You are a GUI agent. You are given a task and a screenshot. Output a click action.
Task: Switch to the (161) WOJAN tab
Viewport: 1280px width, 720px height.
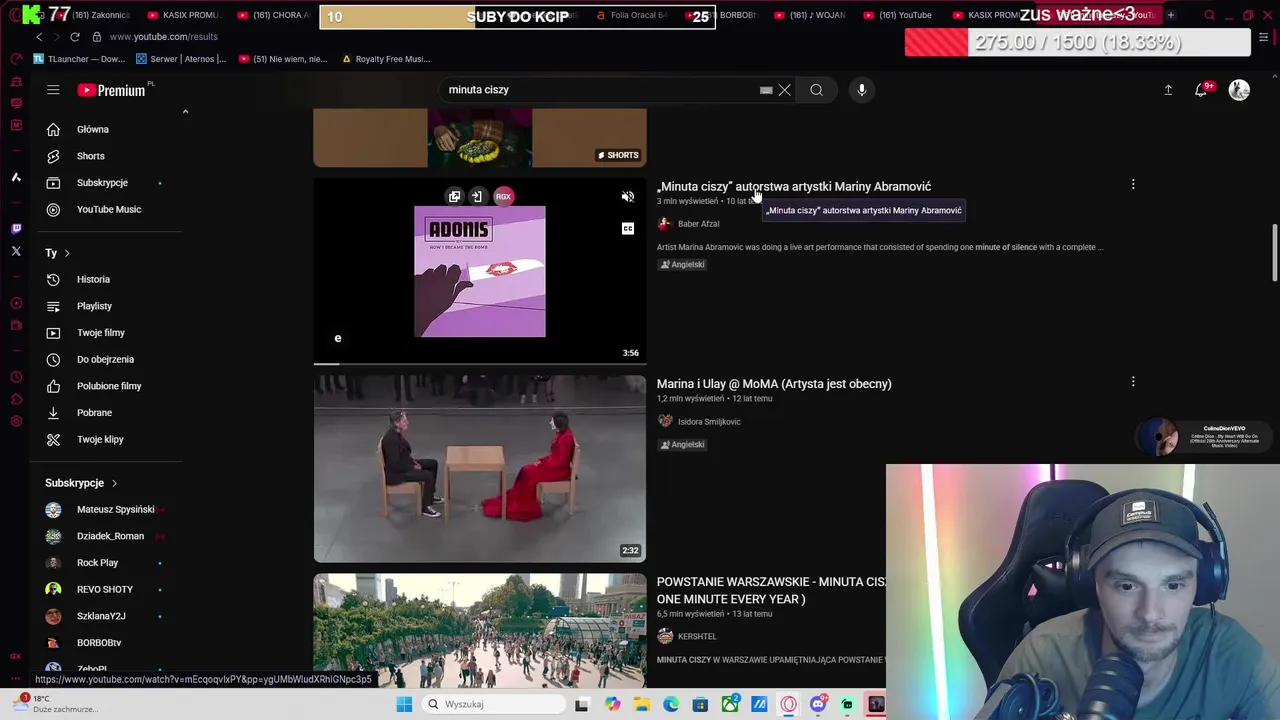coord(810,15)
